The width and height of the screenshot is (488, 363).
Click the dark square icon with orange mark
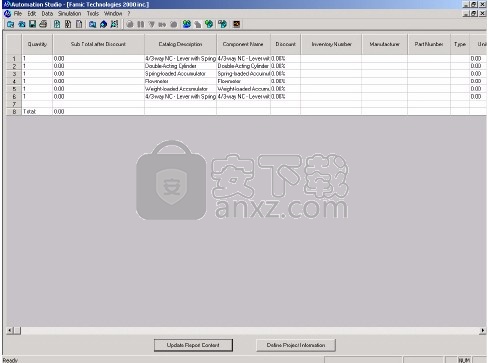pos(236,24)
